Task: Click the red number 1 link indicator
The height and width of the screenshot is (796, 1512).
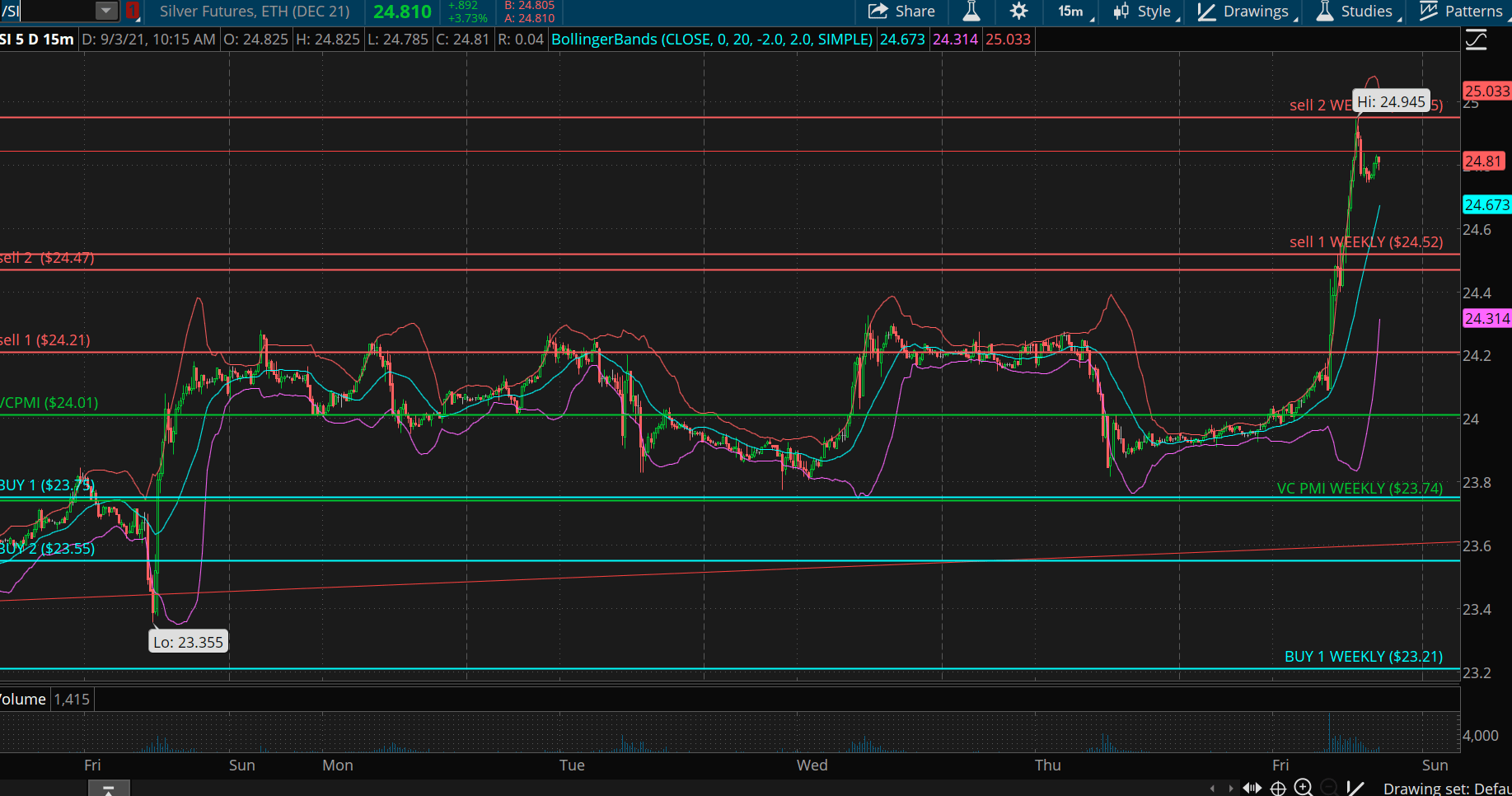Action: point(133,12)
